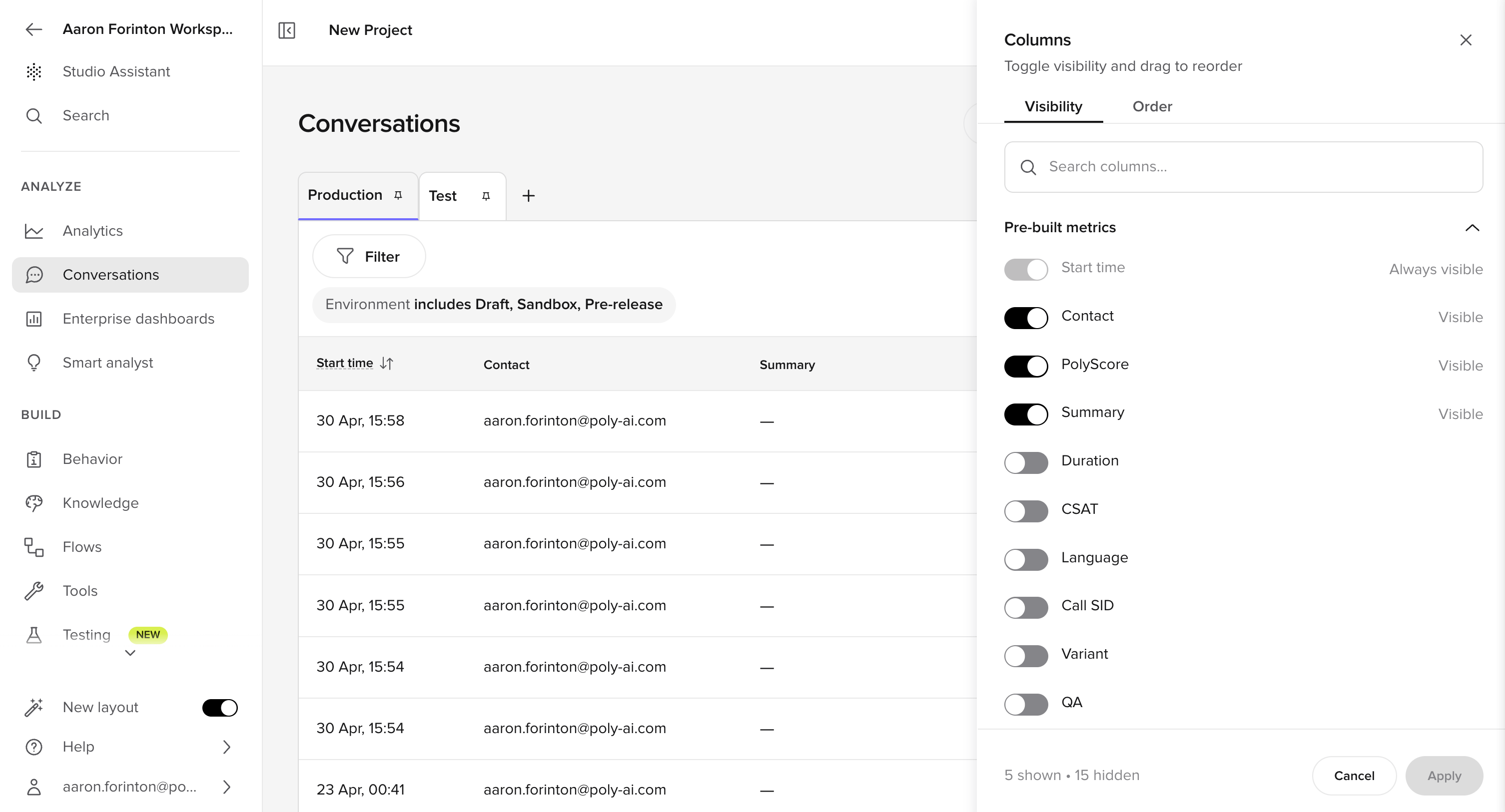Open the Tools wrench icon

coord(34,591)
